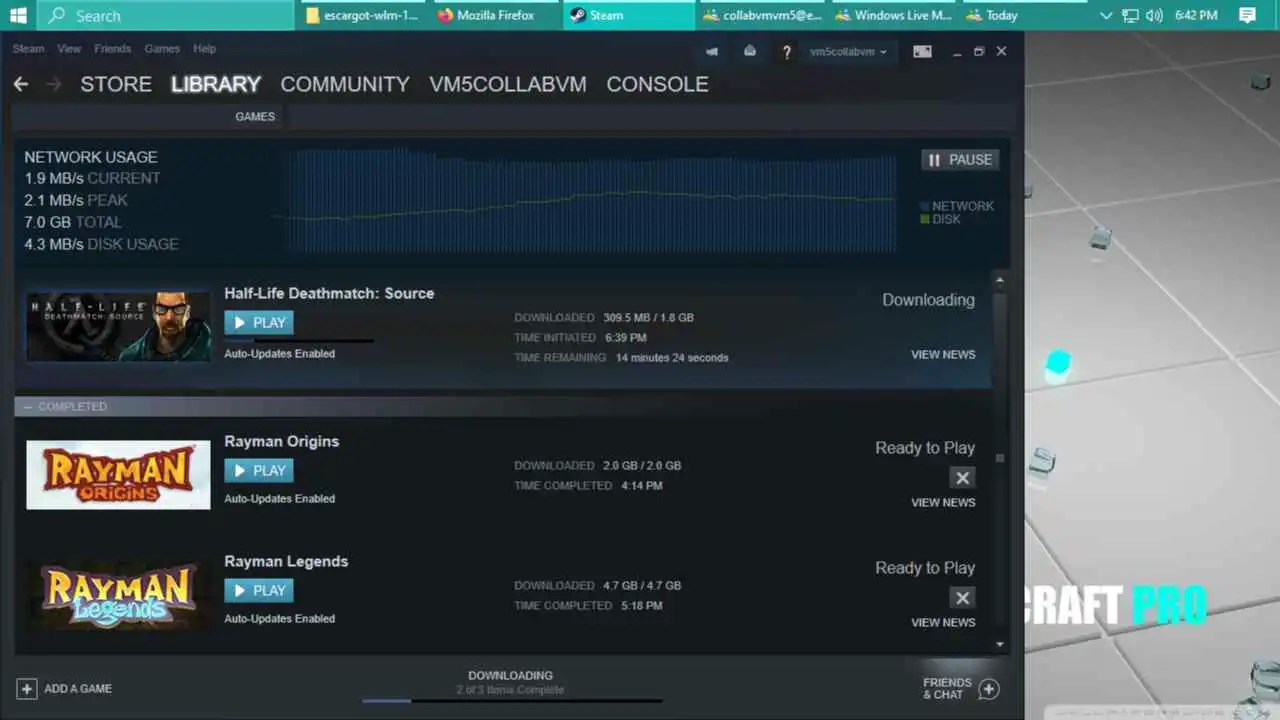Viewport: 1280px width, 720px height.
Task: Play Rayman Origins
Action: (259, 471)
